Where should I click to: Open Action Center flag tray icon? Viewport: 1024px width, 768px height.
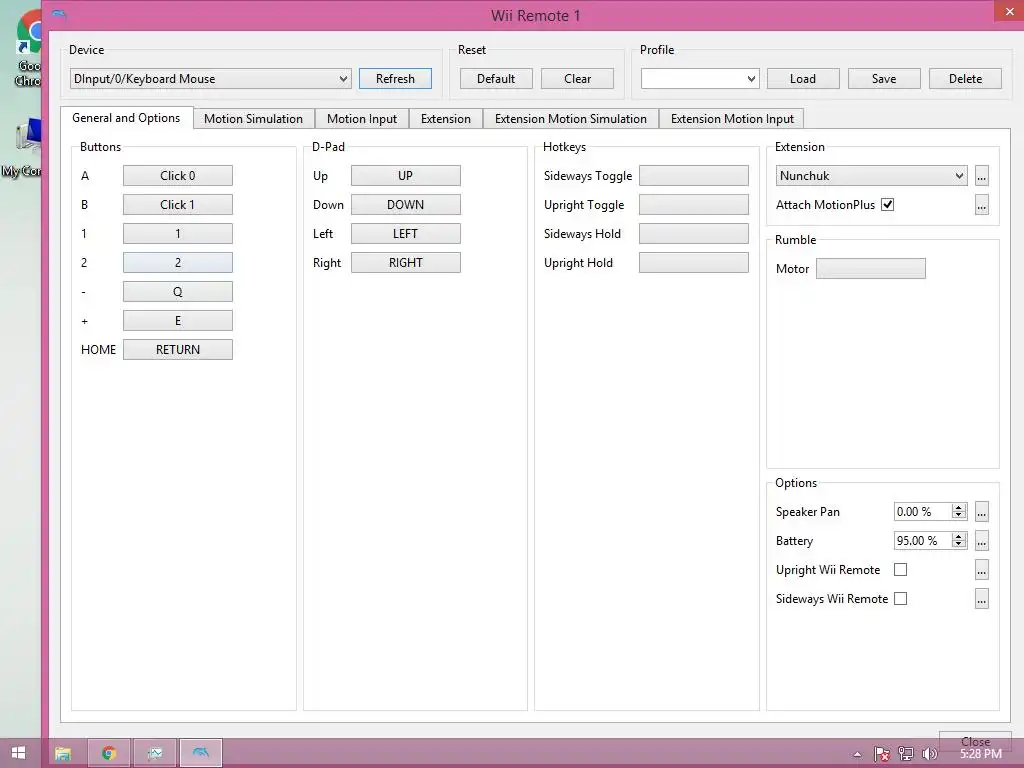(882, 754)
